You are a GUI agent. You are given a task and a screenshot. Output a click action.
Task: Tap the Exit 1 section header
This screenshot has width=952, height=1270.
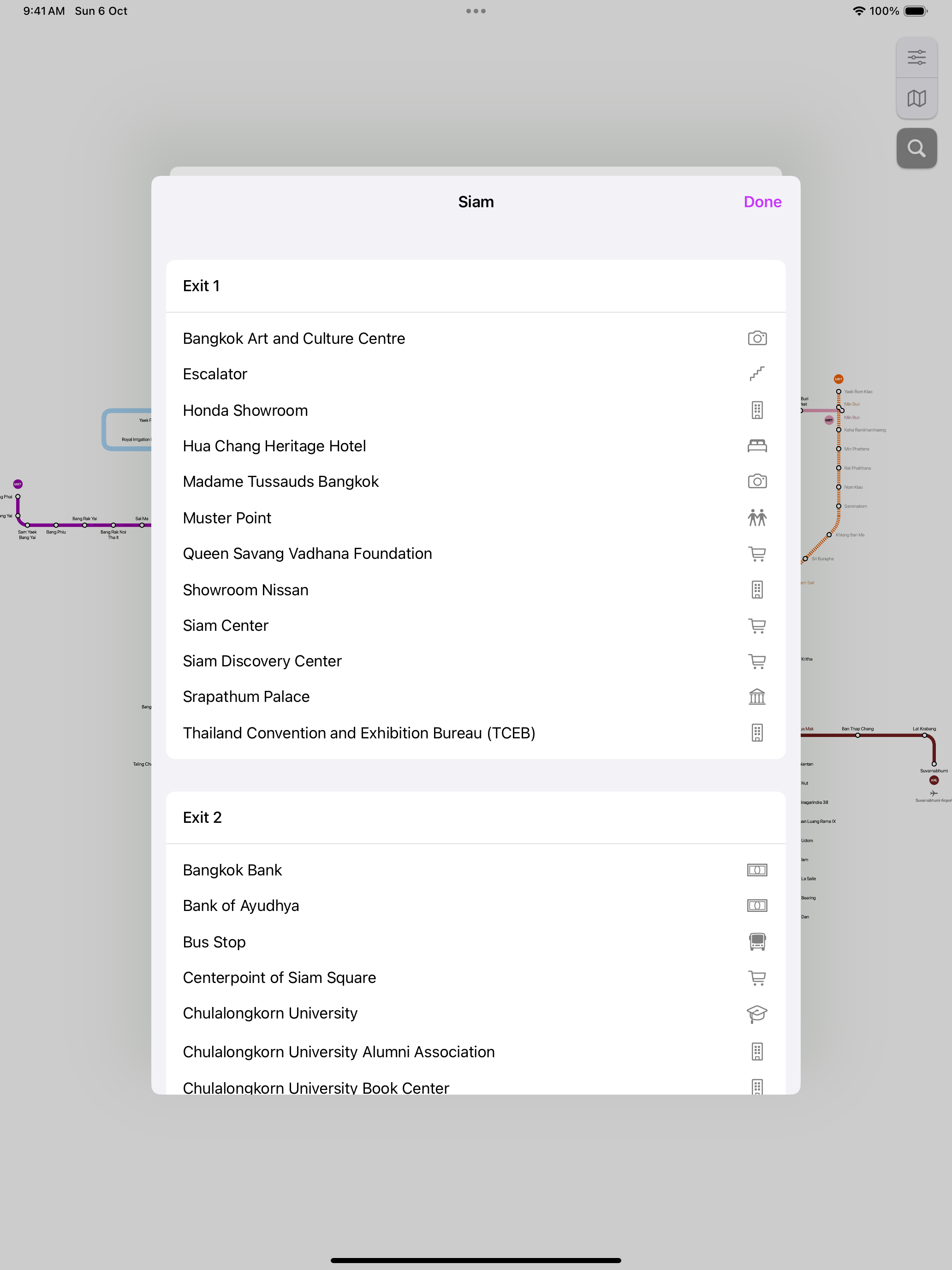(x=476, y=286)
